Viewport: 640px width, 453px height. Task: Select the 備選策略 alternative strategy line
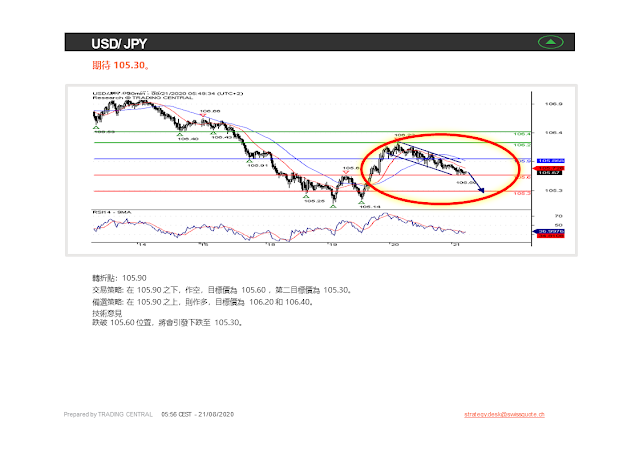pyautogui.click(x=202, y=302)
